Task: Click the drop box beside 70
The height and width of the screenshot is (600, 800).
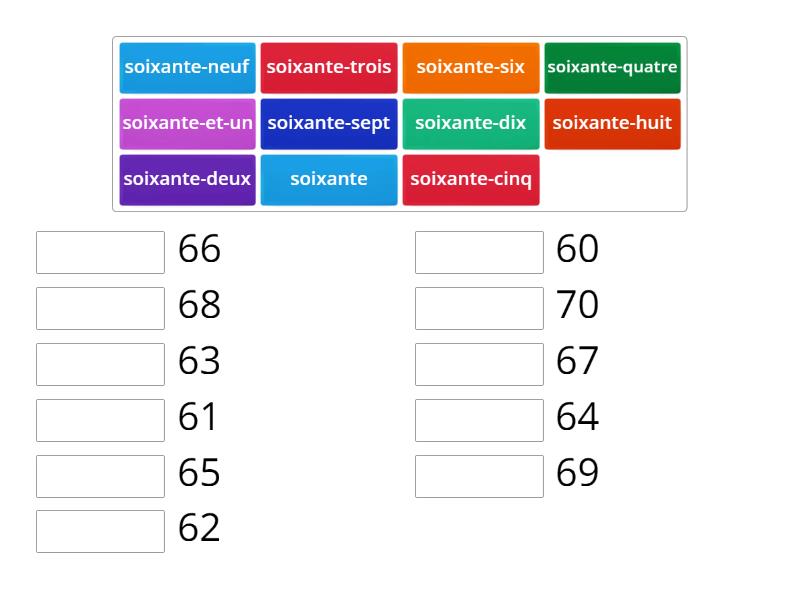Action: 479,308
